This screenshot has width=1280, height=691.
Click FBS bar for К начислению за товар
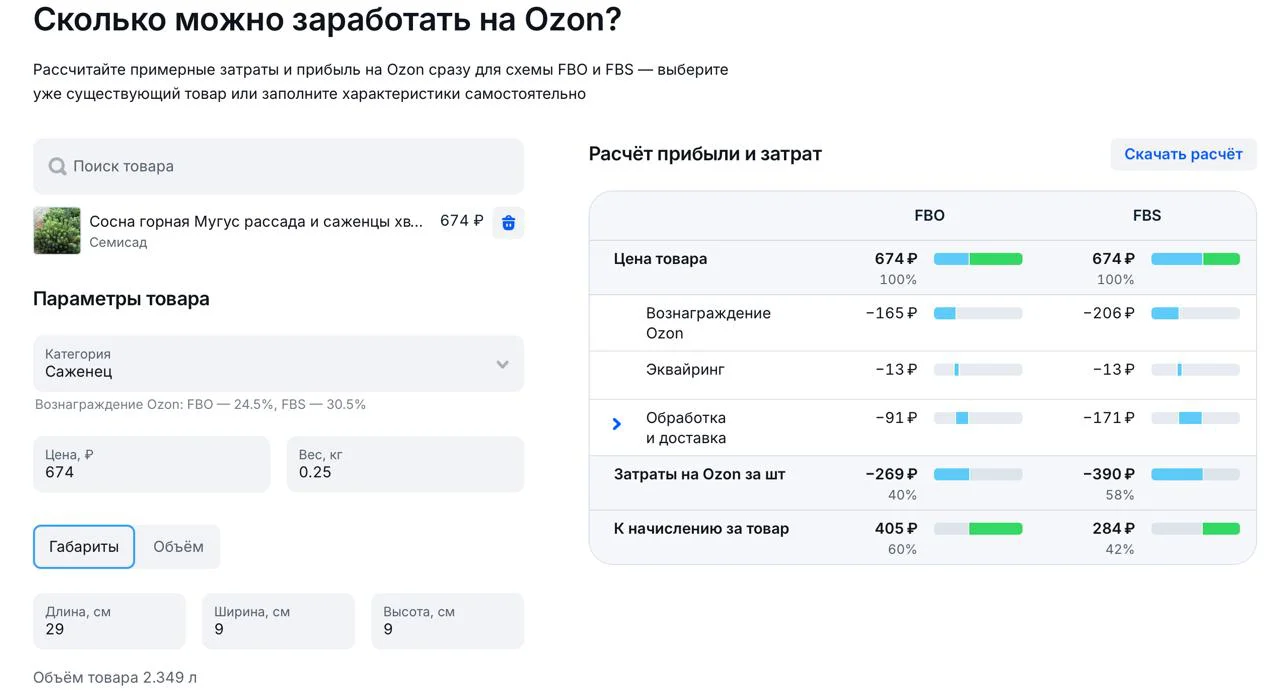1195,529
